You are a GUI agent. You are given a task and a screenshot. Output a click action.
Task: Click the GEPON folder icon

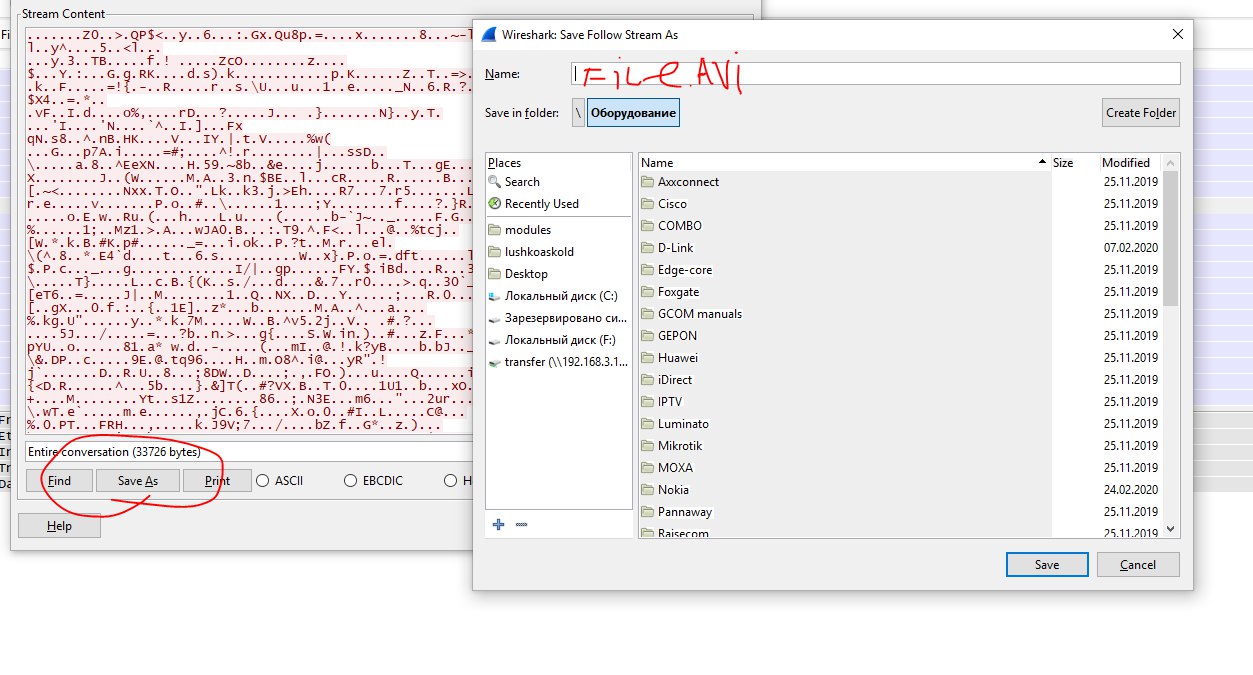[x=646, y=336]
